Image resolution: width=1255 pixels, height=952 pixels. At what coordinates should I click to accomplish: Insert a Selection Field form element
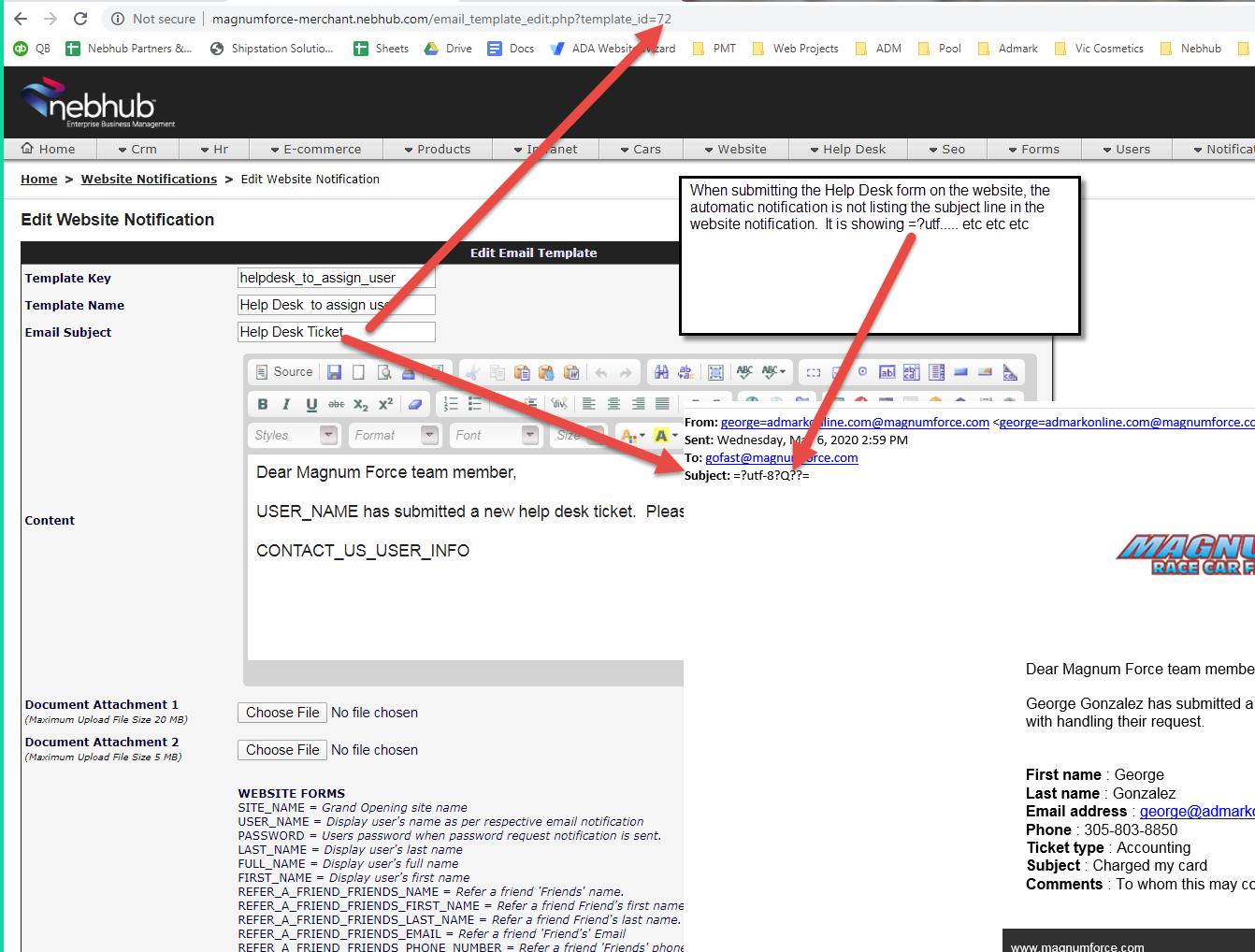936,372
